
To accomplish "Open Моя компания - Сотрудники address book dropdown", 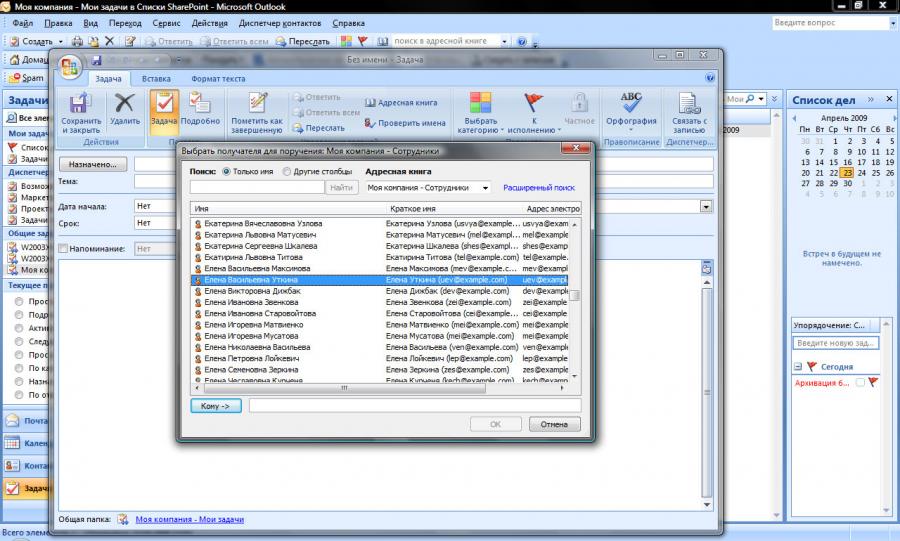I will pyautogui.click(x=486, y=188).
